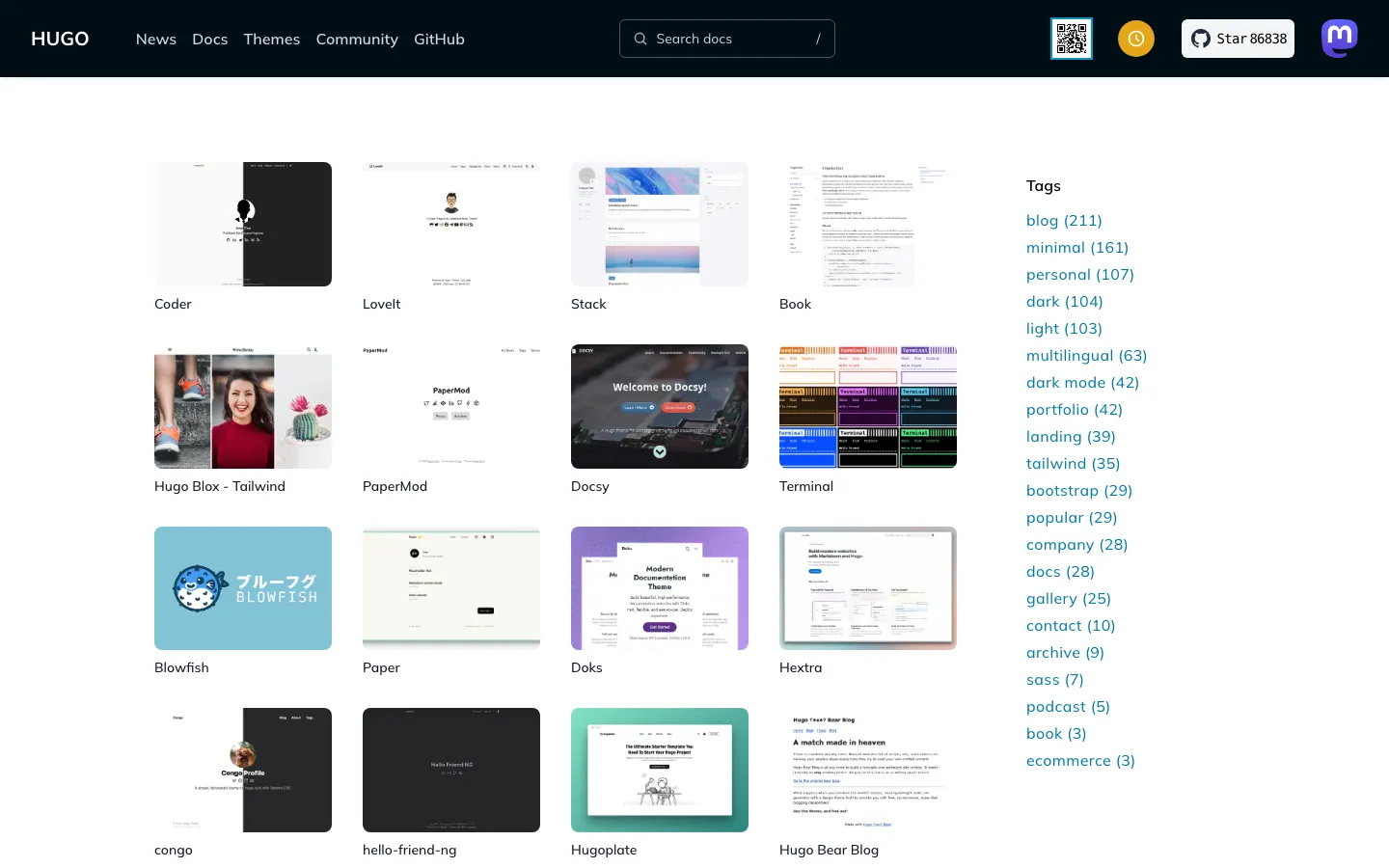This screenshot has width=1389, height=868.
Task: Click the QR code icon in header
Action: click(x=1071, y=39)
